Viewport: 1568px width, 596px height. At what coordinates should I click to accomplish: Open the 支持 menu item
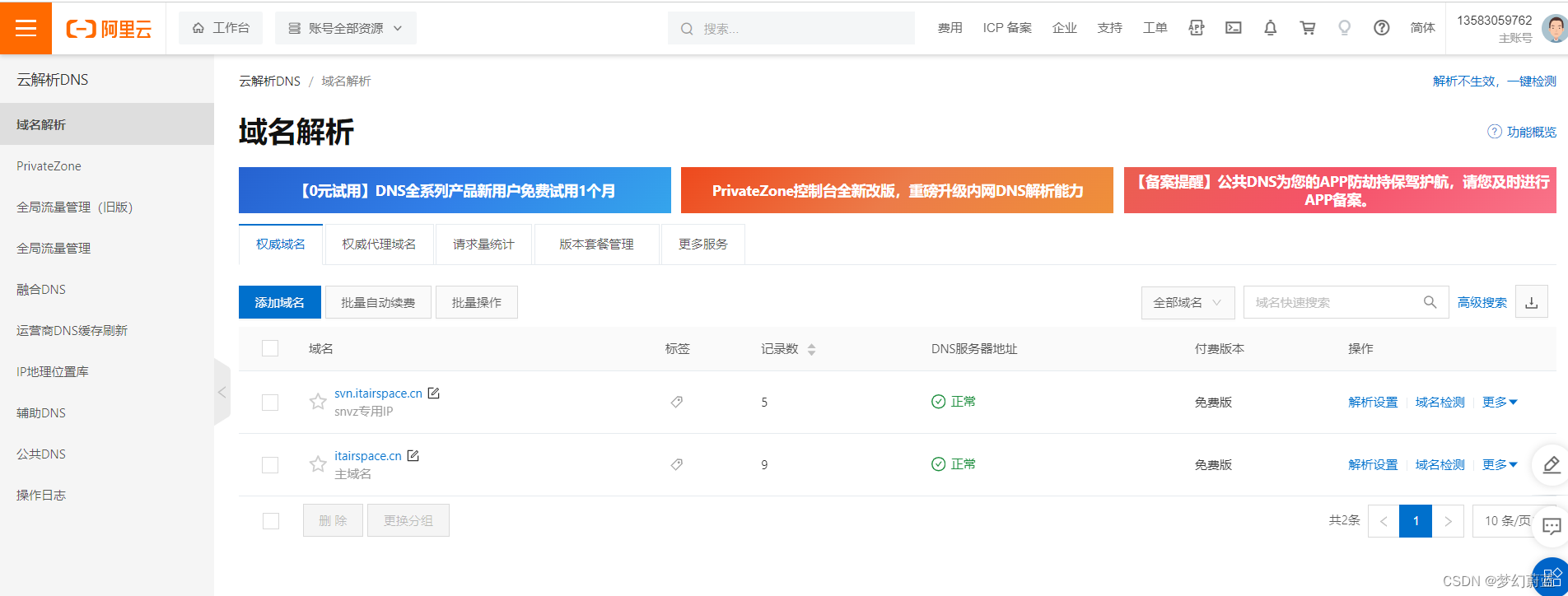click(1109, 28)
